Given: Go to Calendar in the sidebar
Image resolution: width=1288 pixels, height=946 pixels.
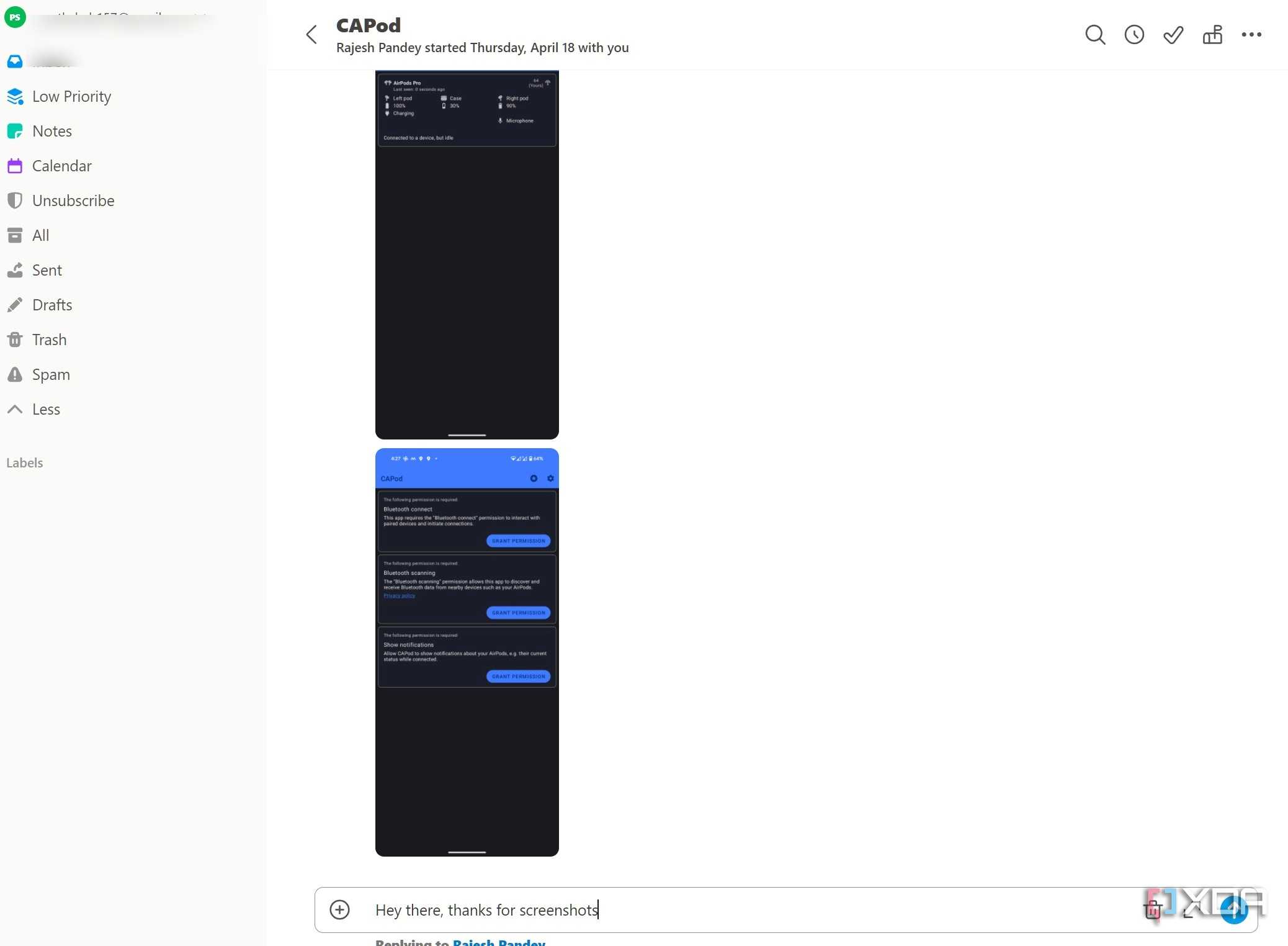Looking at the screenshot, I should [x=61, y=166].
